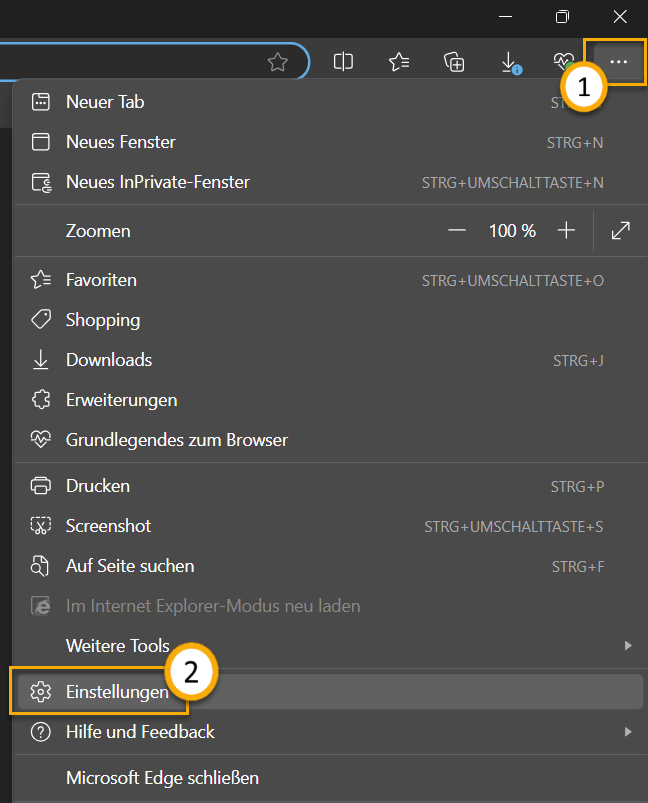Choose Erweiterungen in the menu
648x803 pixels.
(x=121, y=400)
